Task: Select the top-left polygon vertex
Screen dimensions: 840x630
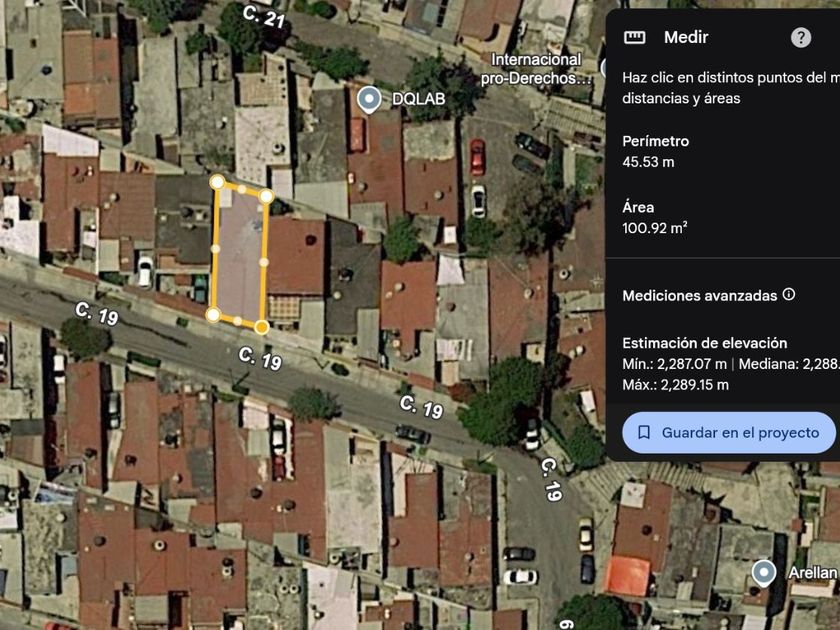Action: (x=217, y=182)
